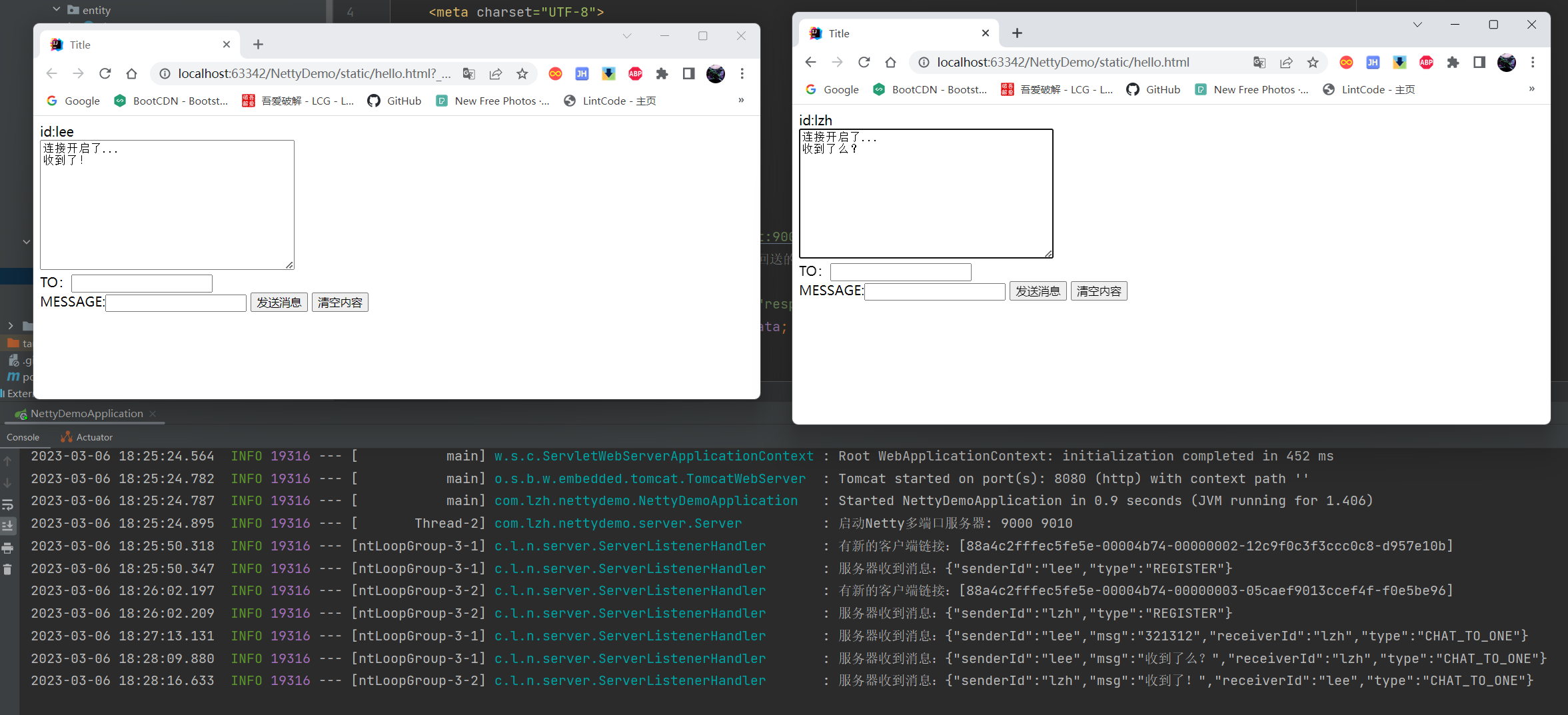The width and height of the screenshot is (1568, 715).
Task: Toggle side panel icon in right browser
Action: 1479,62
